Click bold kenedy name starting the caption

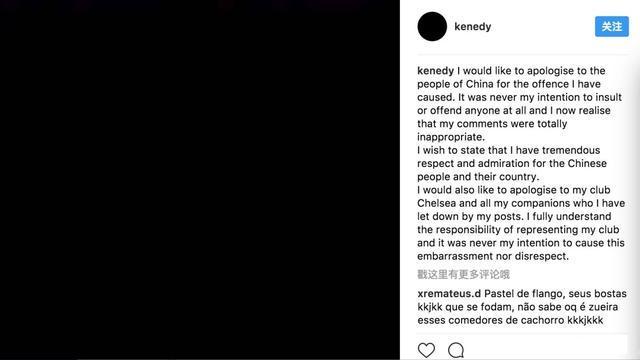coord(436,71)
